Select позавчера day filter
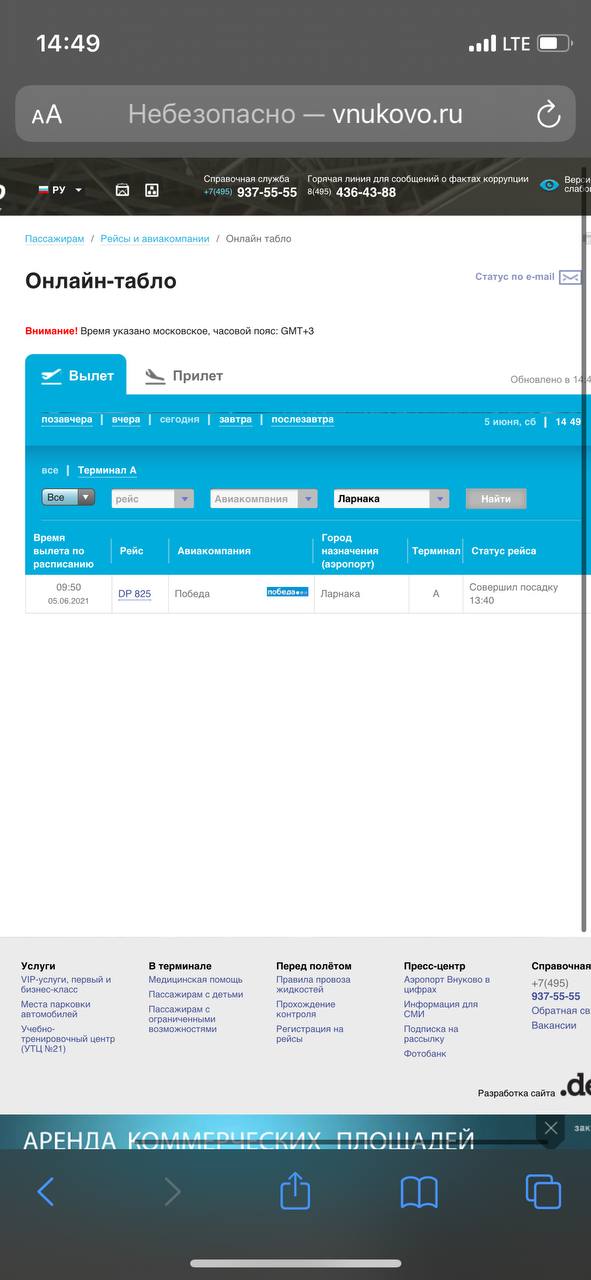This screenshot has height=1280, width=591. click(x=67, y=420)
